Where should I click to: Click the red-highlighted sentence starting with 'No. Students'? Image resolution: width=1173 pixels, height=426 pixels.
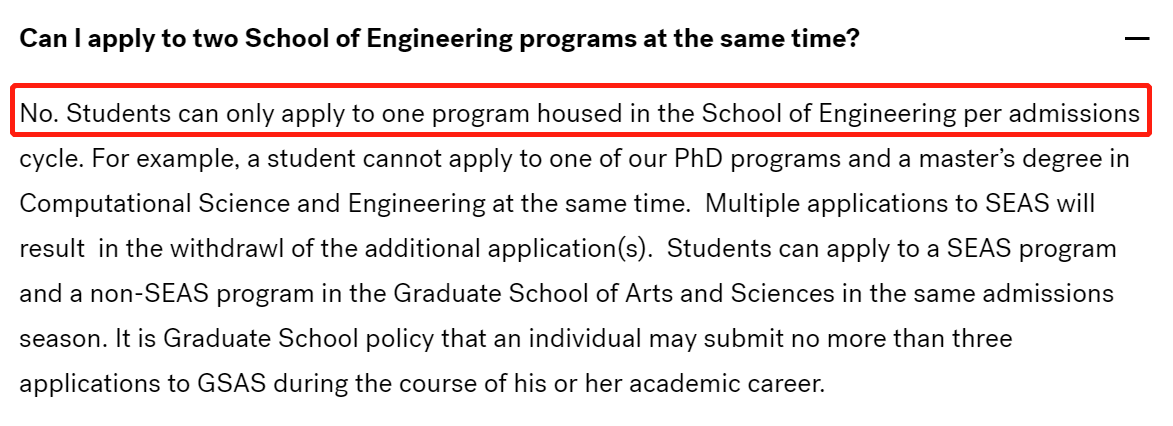tap(580, 114)
